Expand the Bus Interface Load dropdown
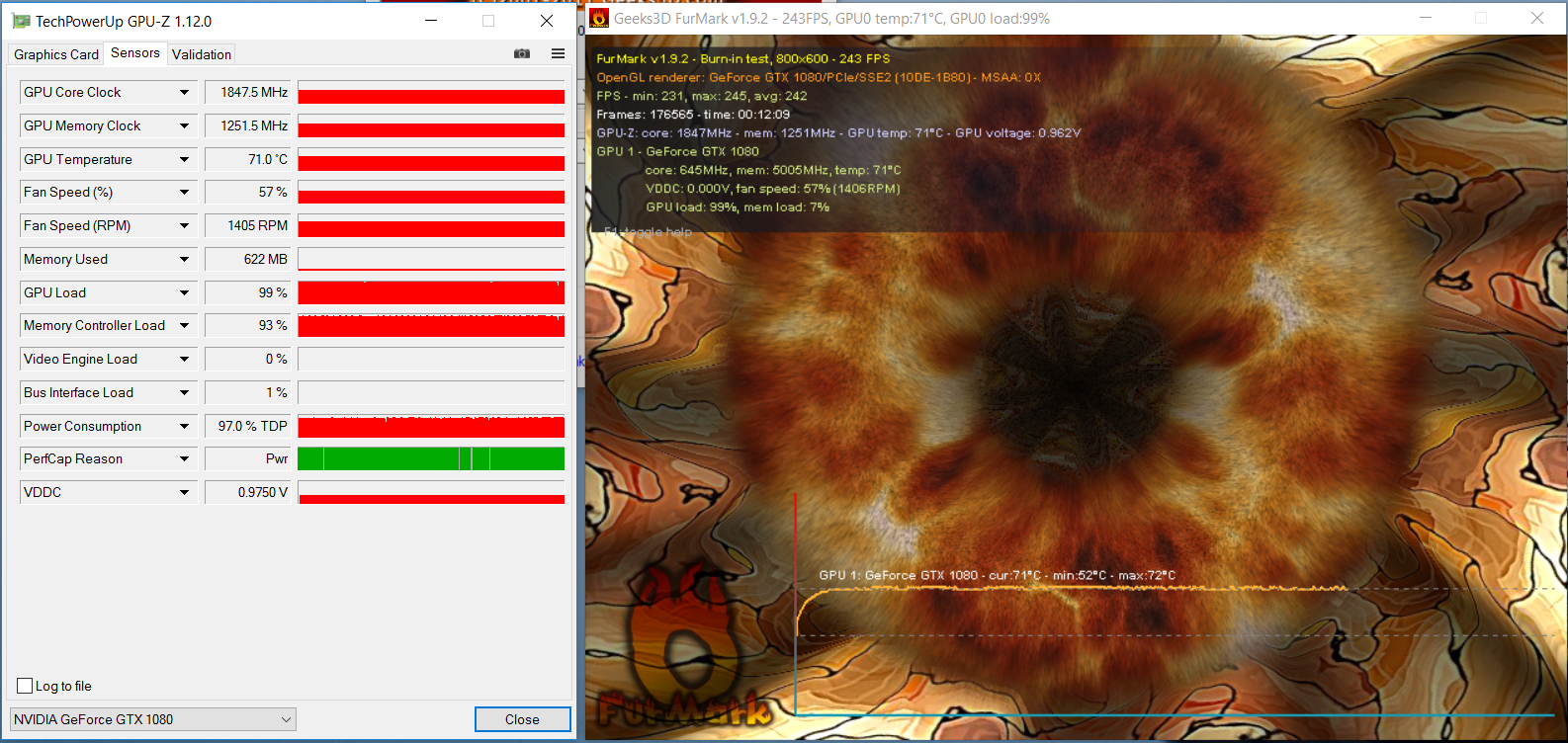Viewport: 1568px width, 743px height. click(x=184, y=392)
